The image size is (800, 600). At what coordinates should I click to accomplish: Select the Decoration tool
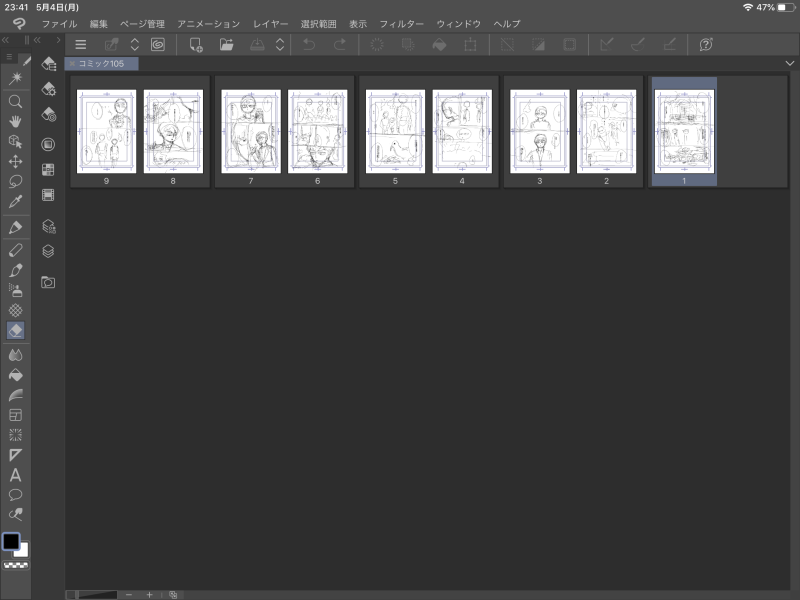click(x=15, y=310)
